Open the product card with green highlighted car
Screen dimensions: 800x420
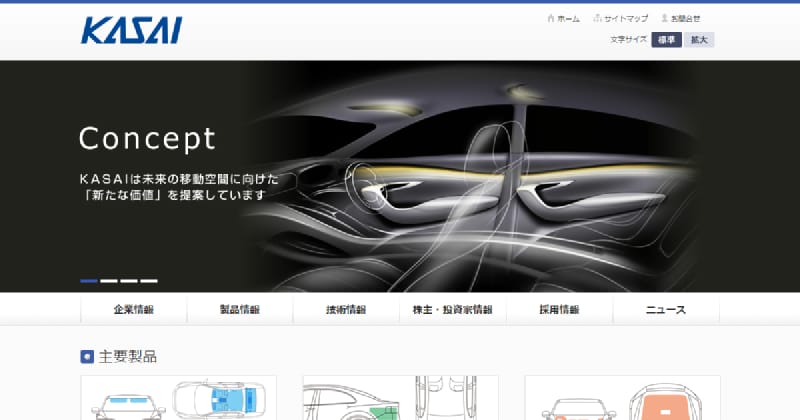(x=401, y=398)
